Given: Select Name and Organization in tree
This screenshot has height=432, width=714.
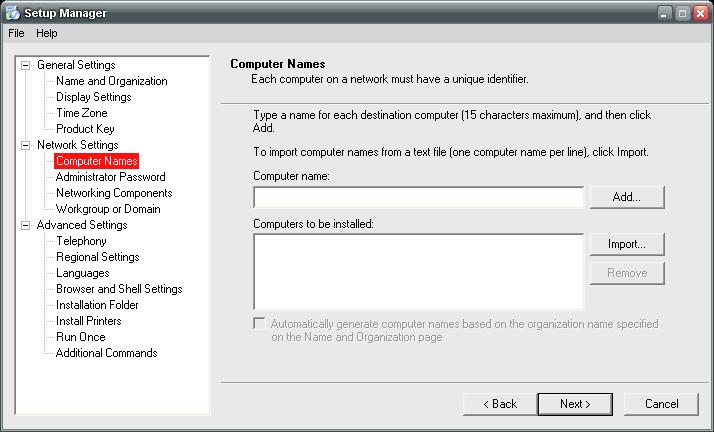Looking at the screenshot, I should [112, 81].
